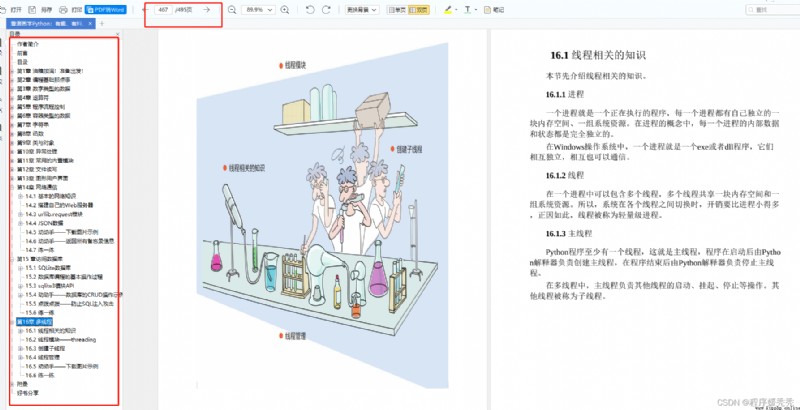Close the 目录 outline panel
800x410 pixels.
pos(118,34)
